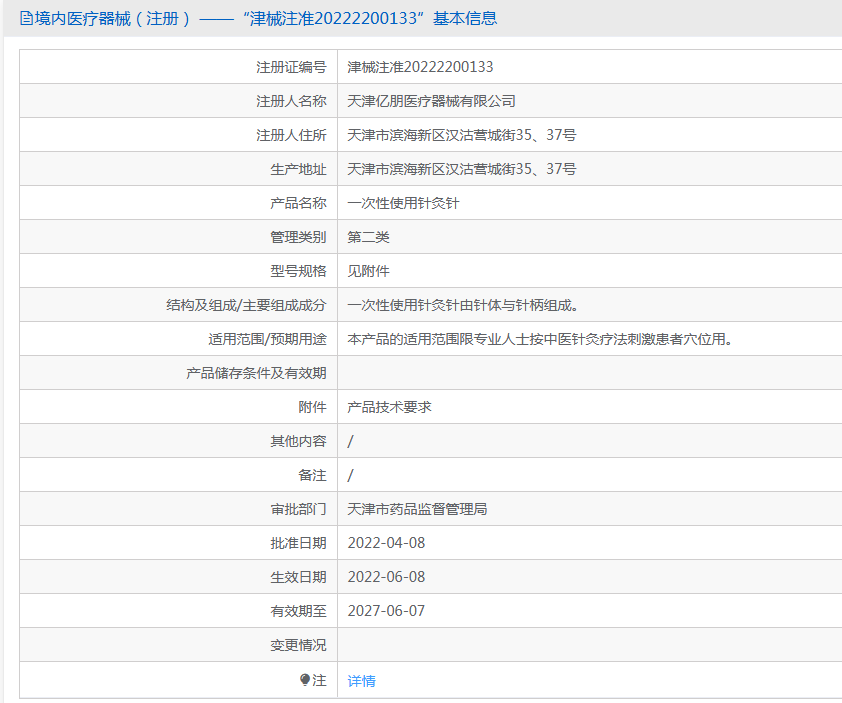Select the intended use description text
The width and height of the screenshot is (842, 703).
click(x=540, y=339)
